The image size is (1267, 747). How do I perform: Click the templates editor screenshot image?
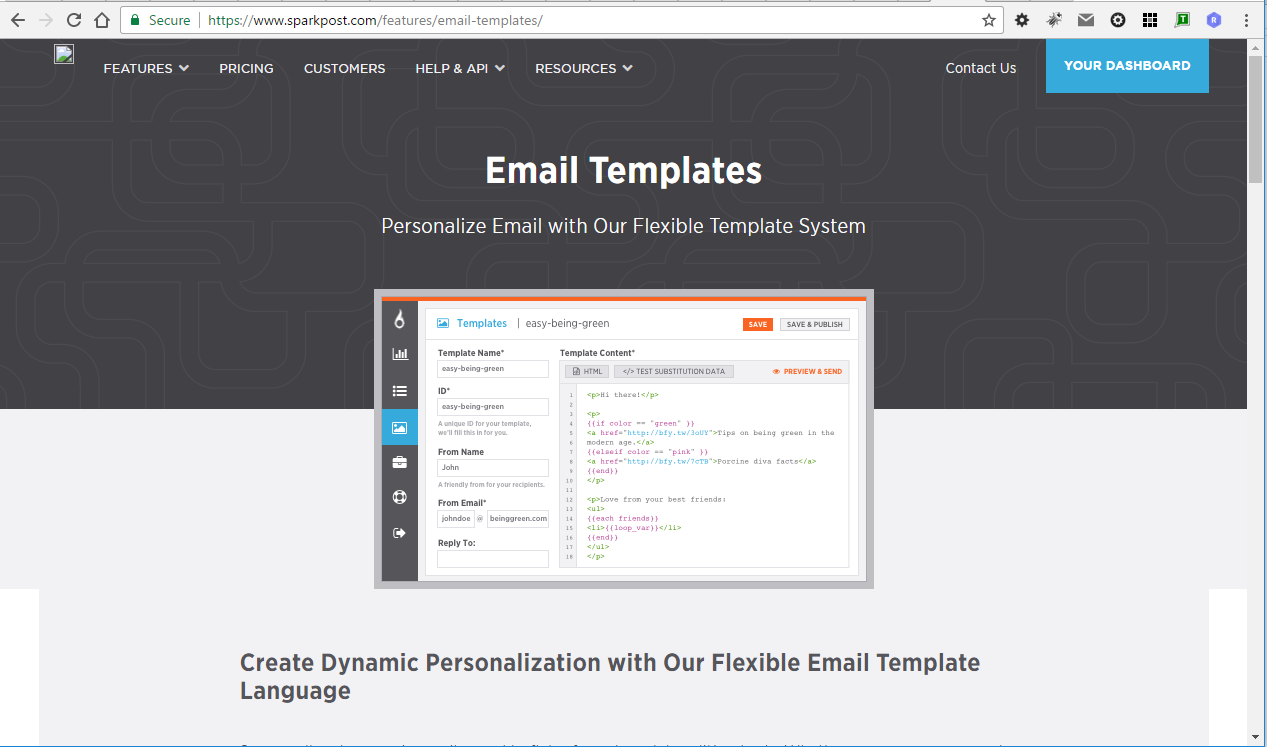click(x=624, y=439)
